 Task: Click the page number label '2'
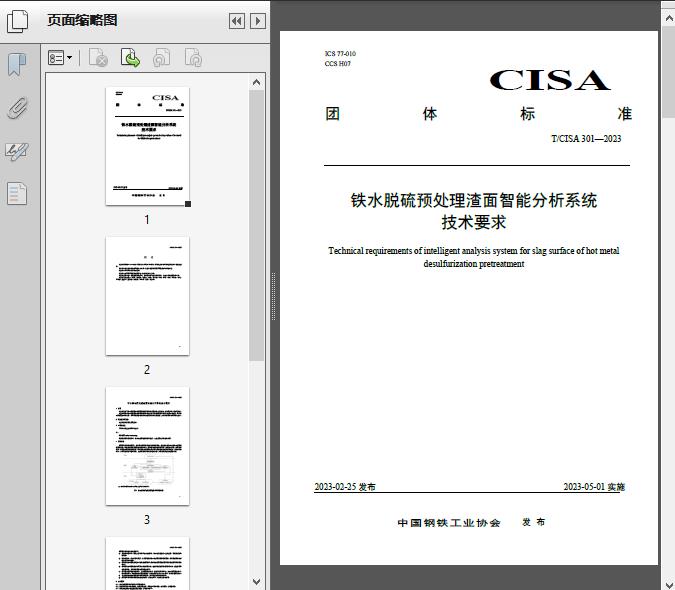[147, 370]
